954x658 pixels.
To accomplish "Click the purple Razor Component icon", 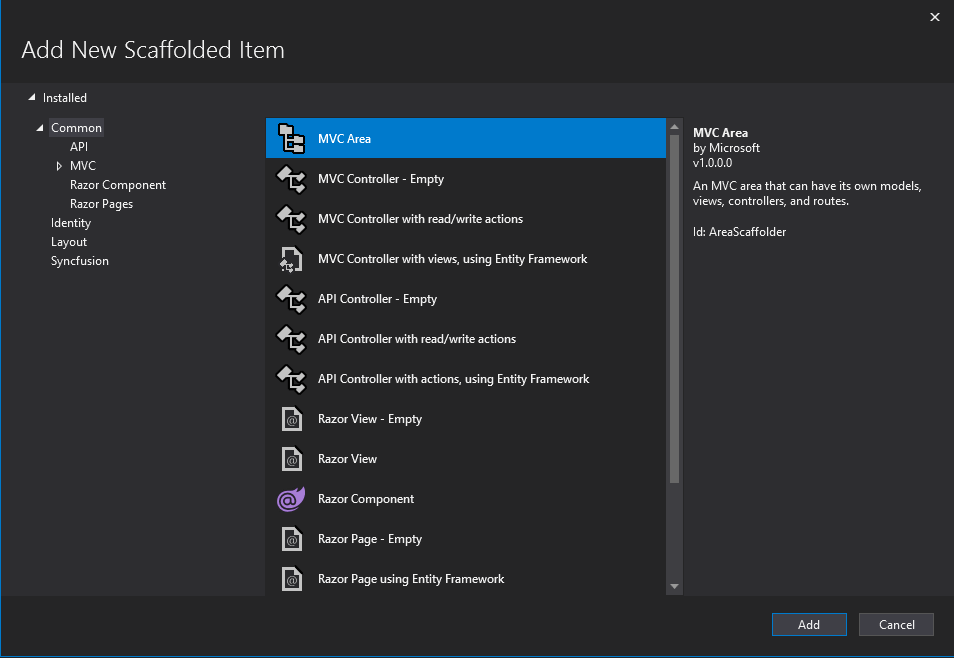I will (290, 499).
